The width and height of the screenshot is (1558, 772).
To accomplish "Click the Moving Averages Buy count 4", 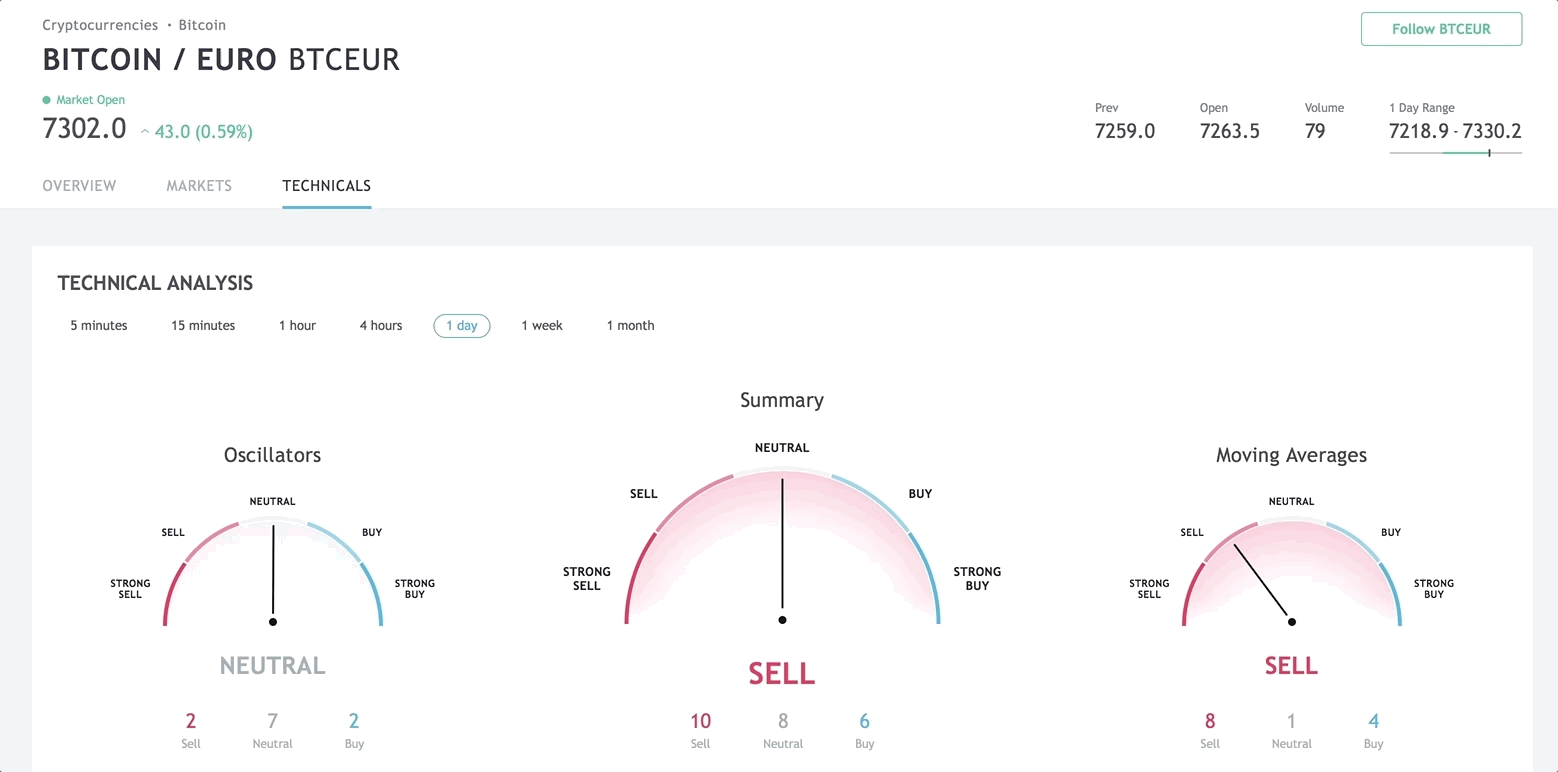I will (x=1373, y=721).
